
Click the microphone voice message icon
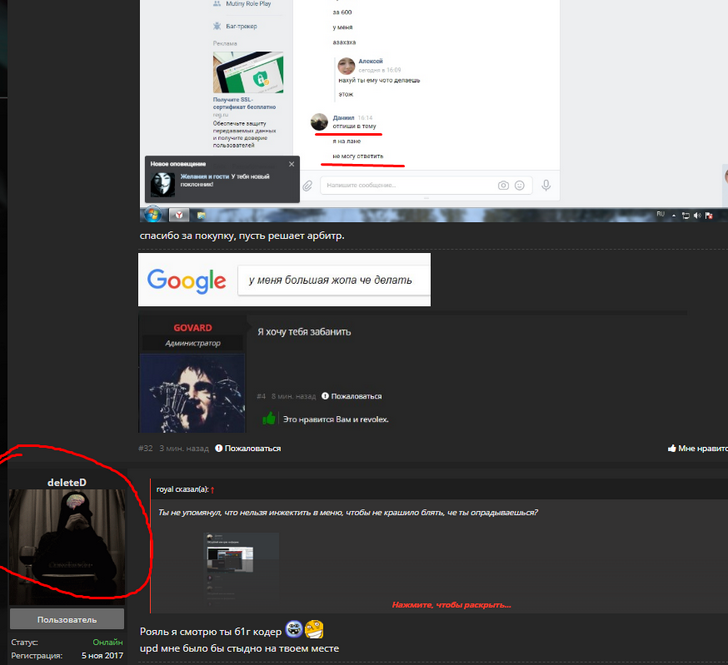[x=546, y=185]
